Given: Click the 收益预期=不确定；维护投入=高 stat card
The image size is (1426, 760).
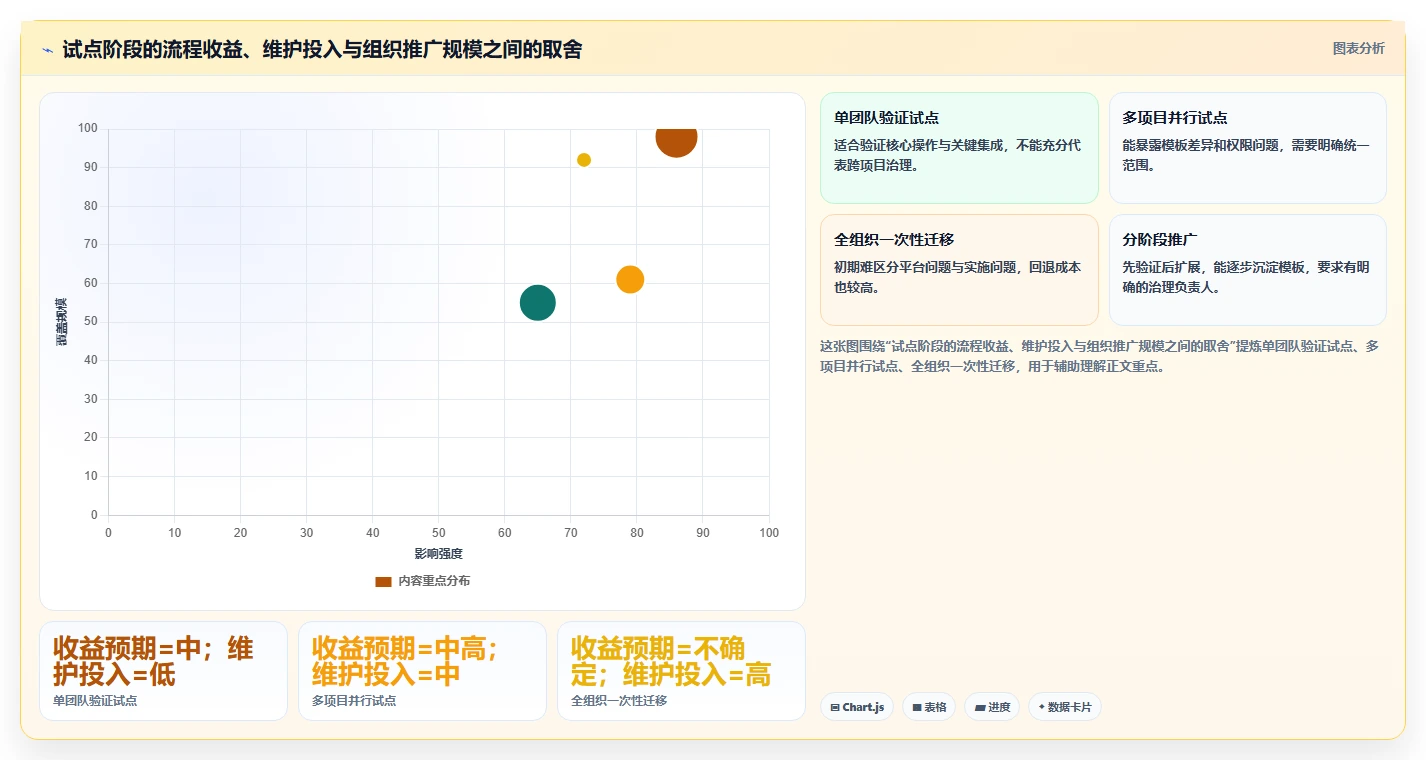Looking at the screenshot, I should pyautogui.click(x=681, y=671).
